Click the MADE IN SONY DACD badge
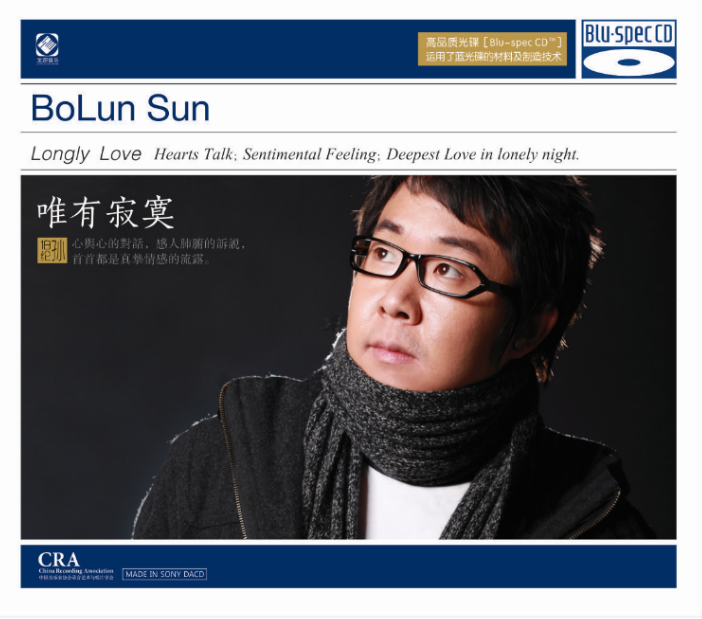Image resolution: width=702 pixels, height=619 pixels. click(164, 574)
